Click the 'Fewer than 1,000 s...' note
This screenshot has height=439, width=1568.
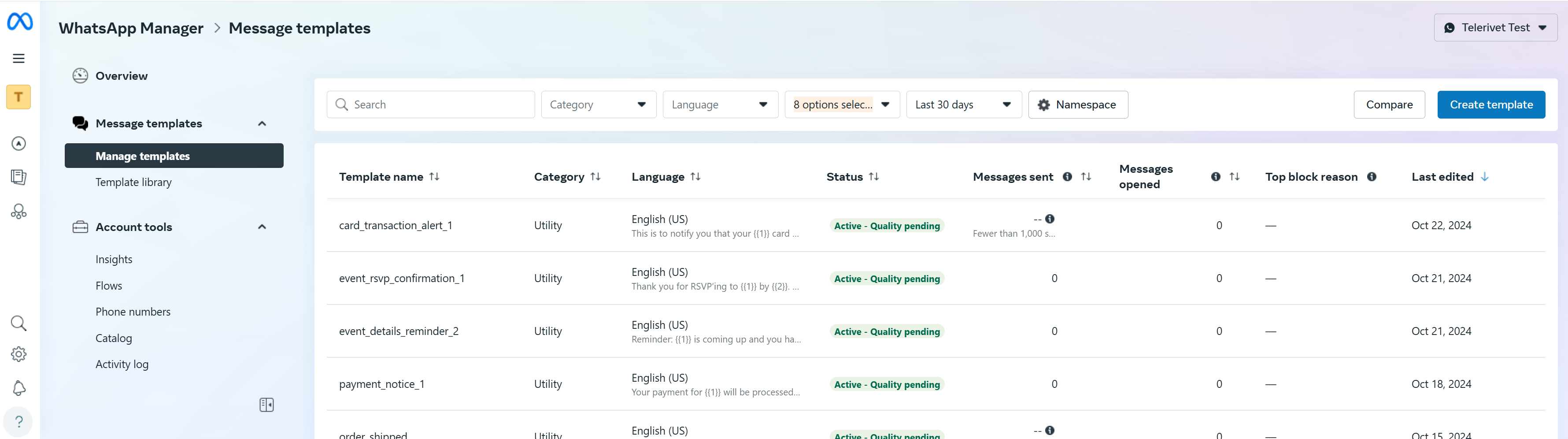tap(1014, 234)
